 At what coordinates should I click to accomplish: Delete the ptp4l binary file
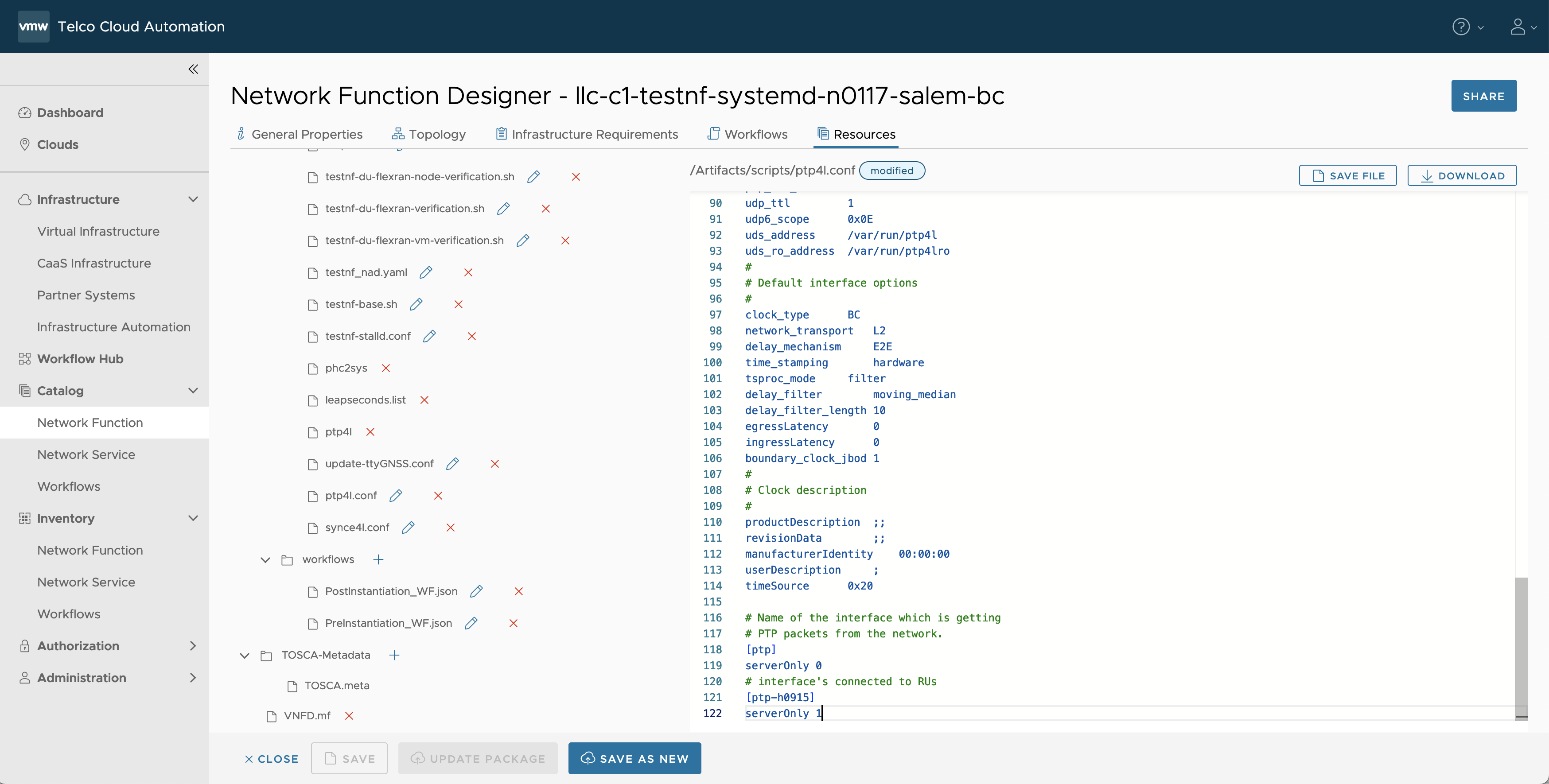point(370,432)
